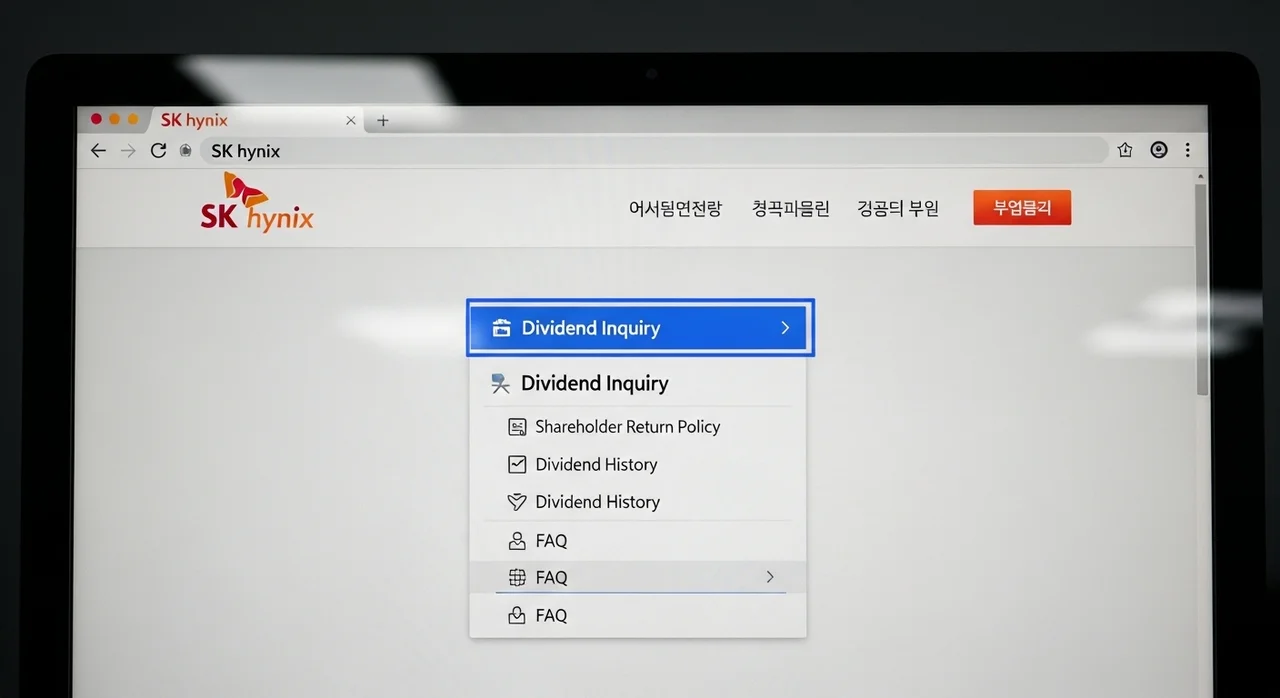
Task: Expand the submenu arrow on highlighted FAQ row
Action: click(769, 577)
